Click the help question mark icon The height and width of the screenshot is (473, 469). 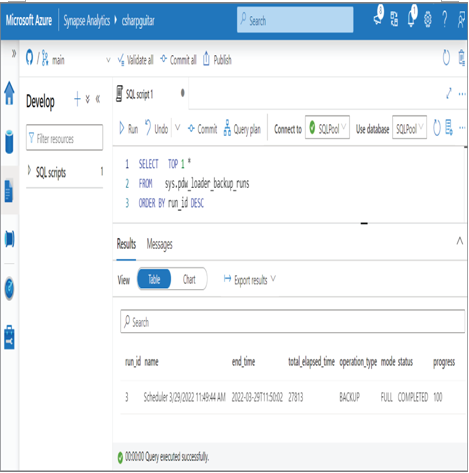coord(445,19)
